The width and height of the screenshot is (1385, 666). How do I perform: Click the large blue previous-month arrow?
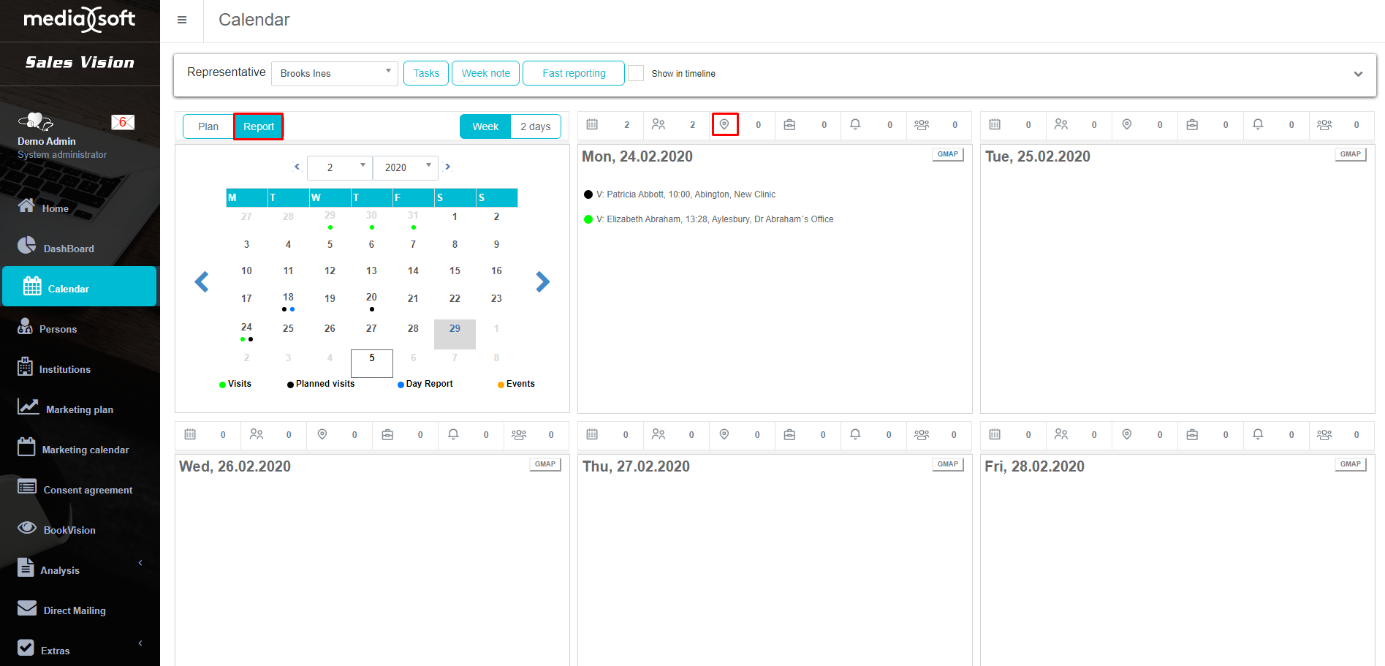tap(202, 282)
